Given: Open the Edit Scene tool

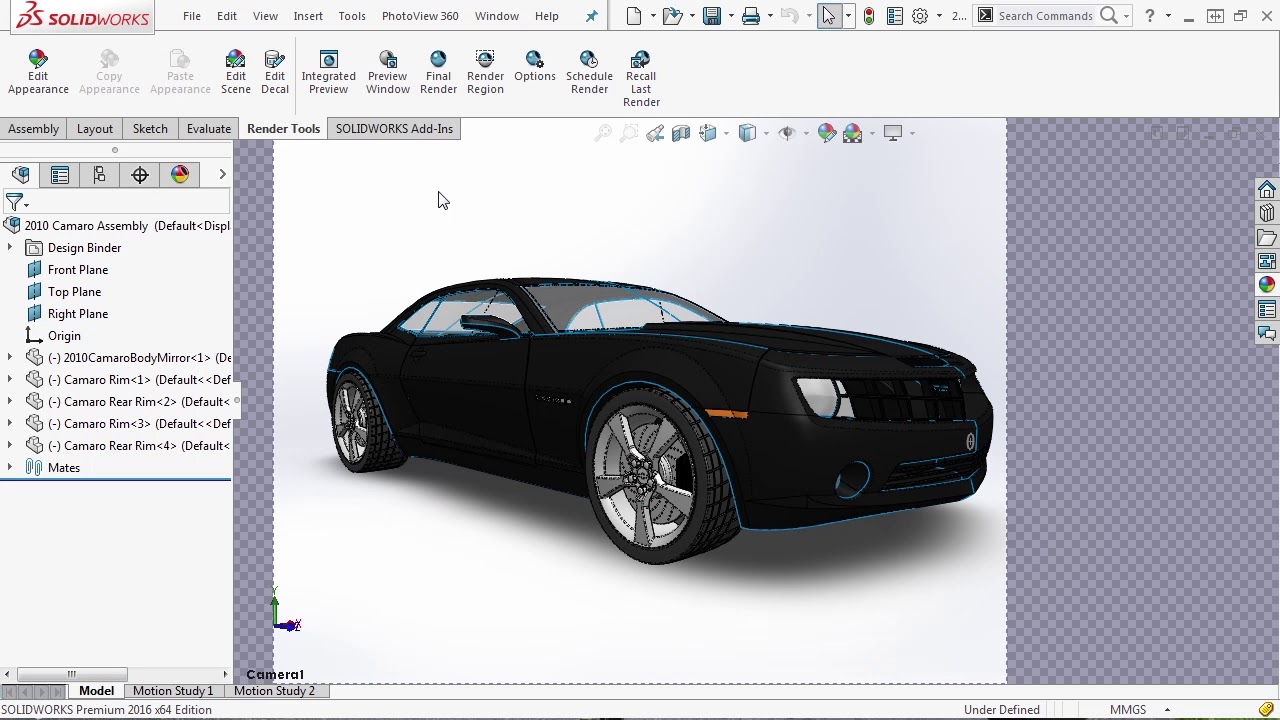Looking at the screenshot, I should pos(236,73).
